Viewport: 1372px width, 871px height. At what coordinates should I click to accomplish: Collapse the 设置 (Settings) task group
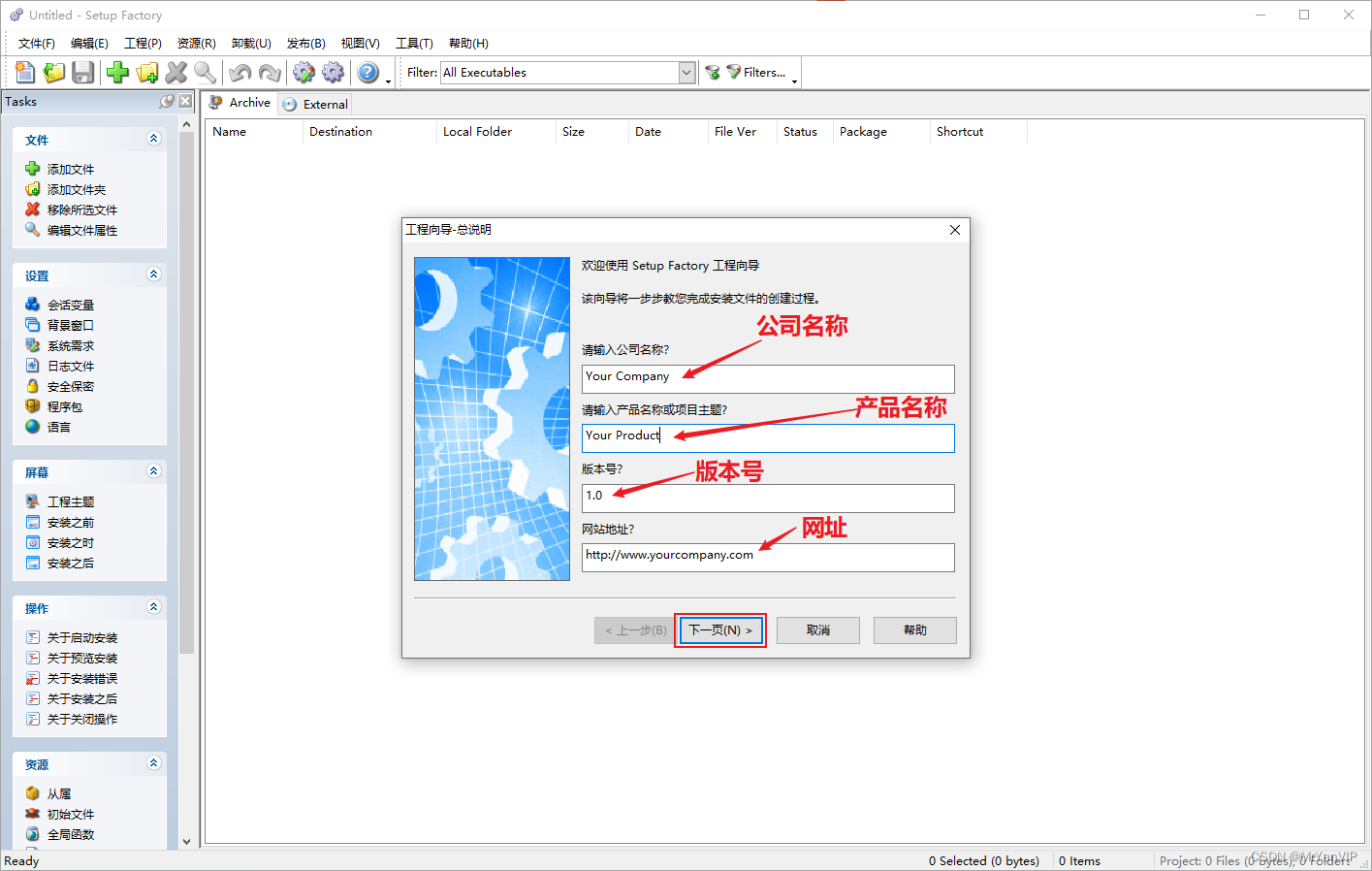click(x=153, y=274)
